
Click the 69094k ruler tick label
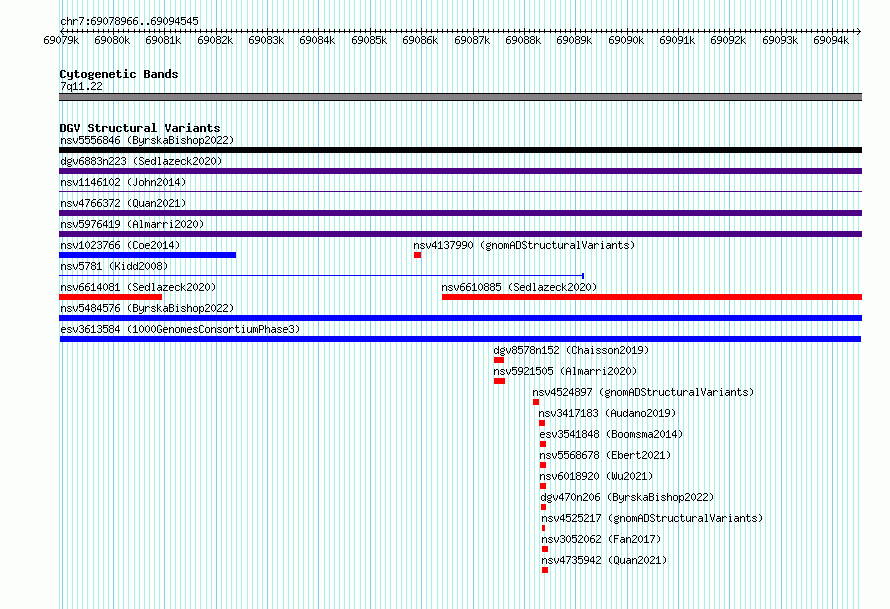(x=831, y=40)
